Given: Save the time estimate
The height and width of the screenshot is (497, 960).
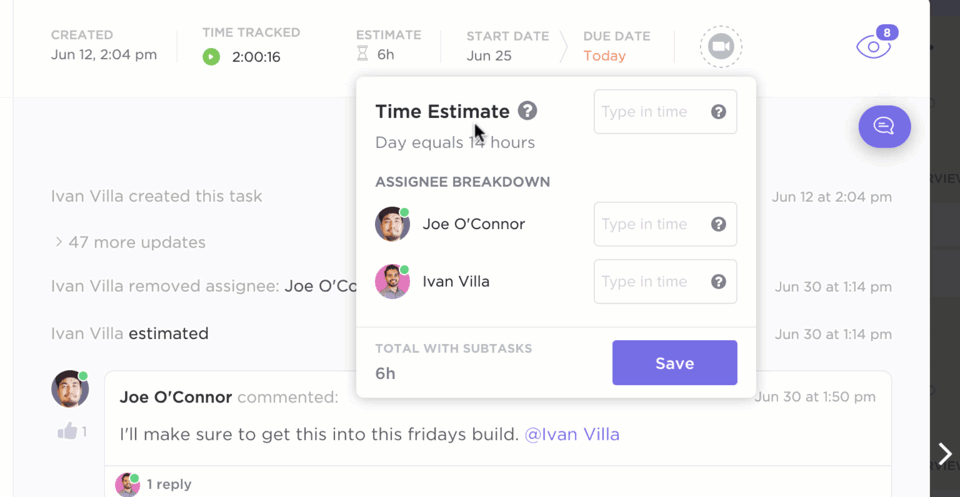Looking at the screenshot, I should click(675, 363).
